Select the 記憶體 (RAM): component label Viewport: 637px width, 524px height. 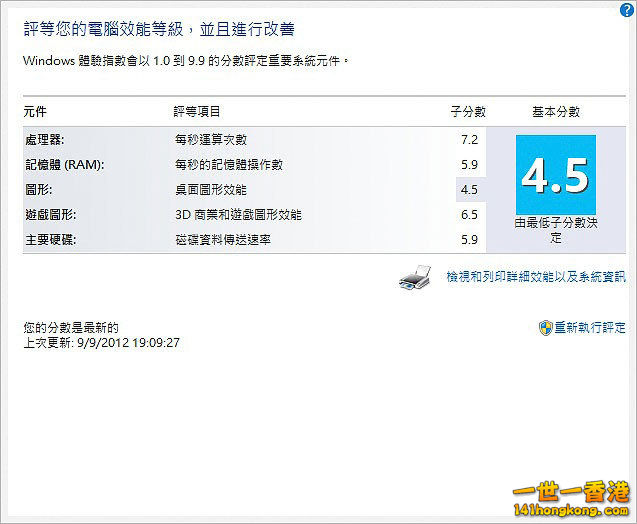[x=65, y=165]
